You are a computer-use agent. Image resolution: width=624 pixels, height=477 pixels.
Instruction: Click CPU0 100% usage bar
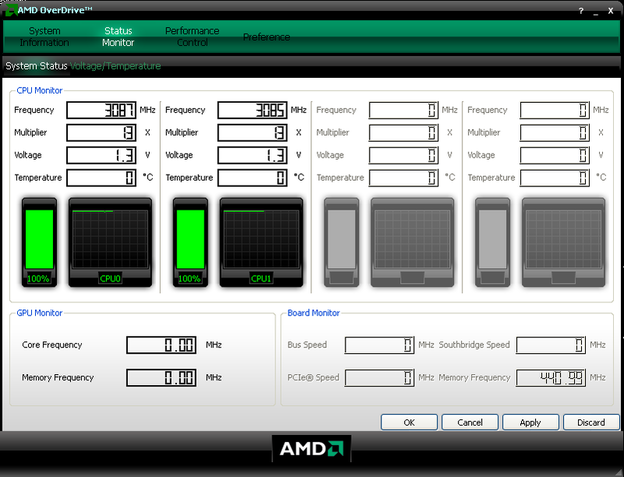coord(39,242)
